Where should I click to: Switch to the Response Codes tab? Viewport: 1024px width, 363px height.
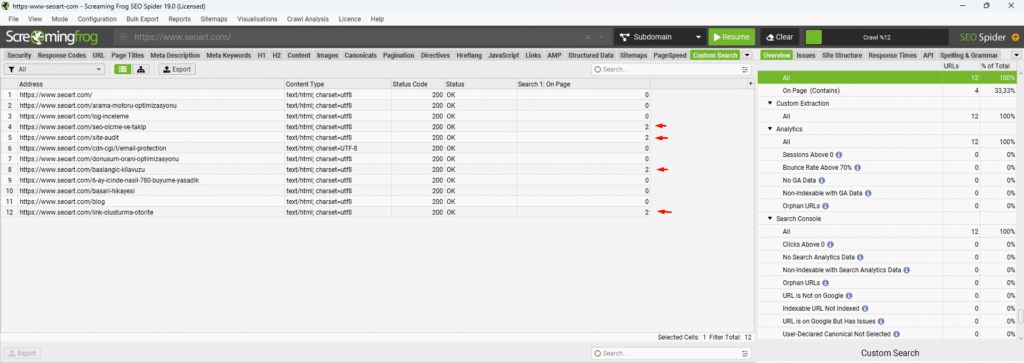pyautogui.click(x=62, y=55)
